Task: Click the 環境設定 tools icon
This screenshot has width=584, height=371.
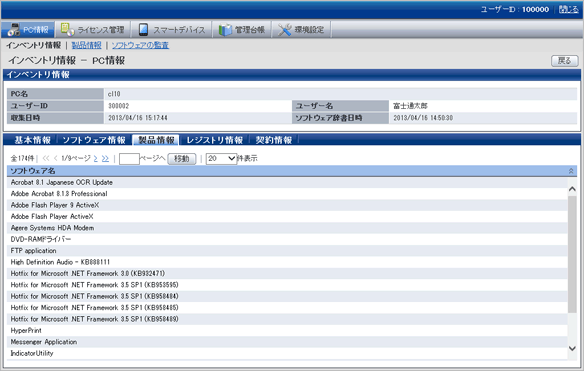Action: click(x=285, y=30)
